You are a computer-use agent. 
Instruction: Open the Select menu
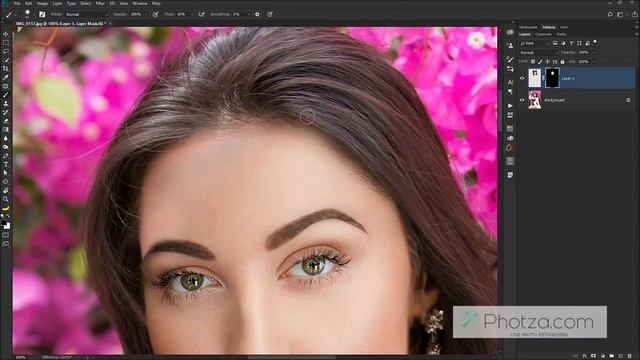point(85,3)
